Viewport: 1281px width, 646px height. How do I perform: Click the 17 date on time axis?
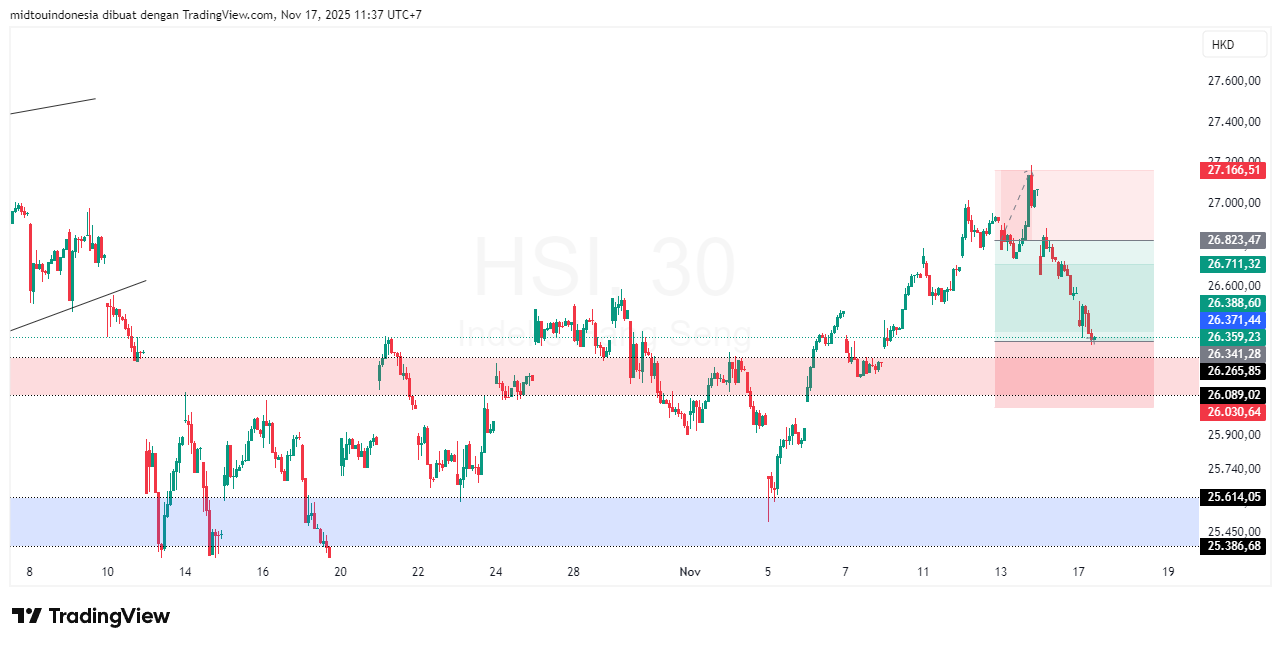tap(1079, 572)
